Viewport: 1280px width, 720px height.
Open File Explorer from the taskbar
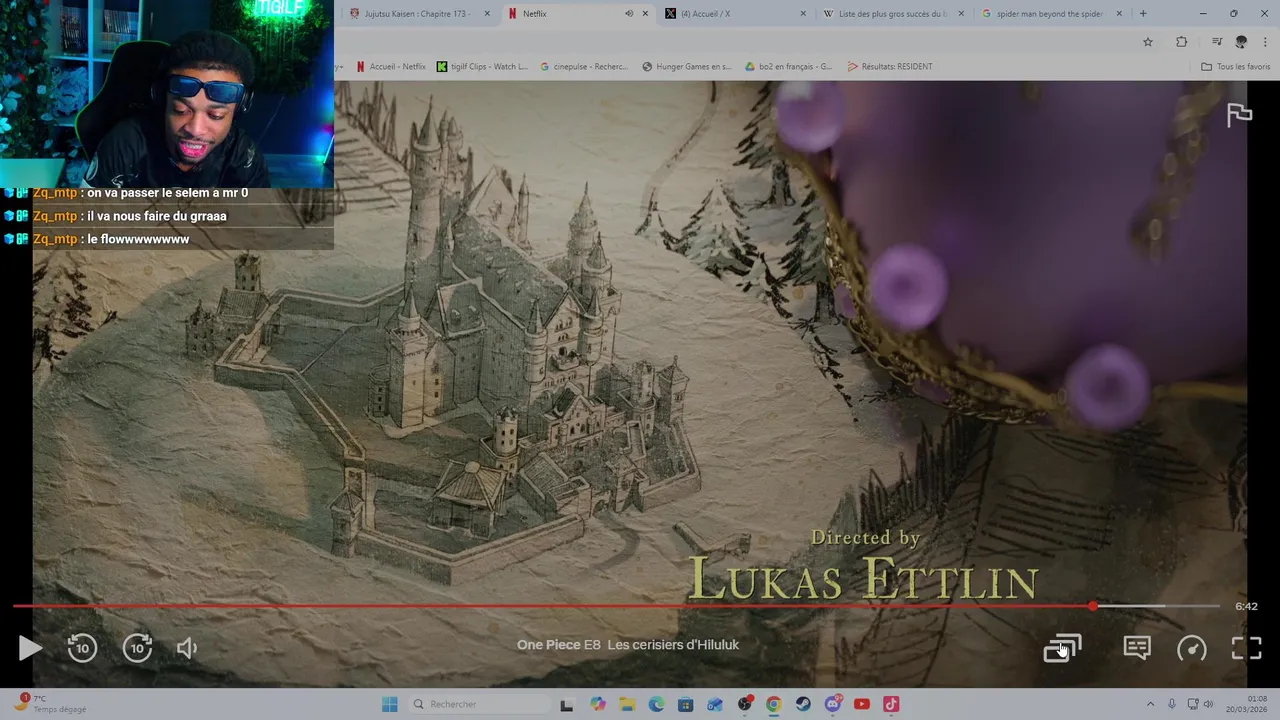(627, 704)
